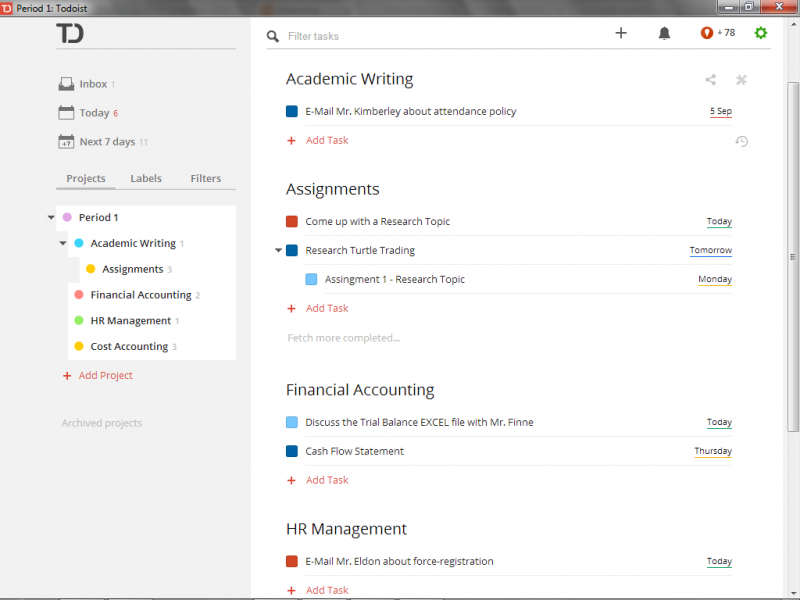Collapse Research Turtle Trading subtasks
Viewport: 800px width, 600px height.
pyautogui.click(x=279, y=251)
